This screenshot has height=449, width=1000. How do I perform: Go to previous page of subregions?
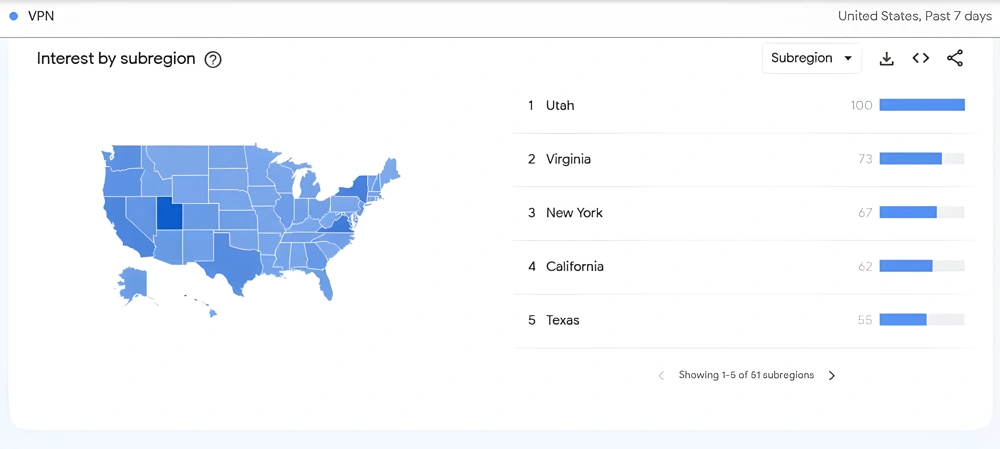click(661, 376)
